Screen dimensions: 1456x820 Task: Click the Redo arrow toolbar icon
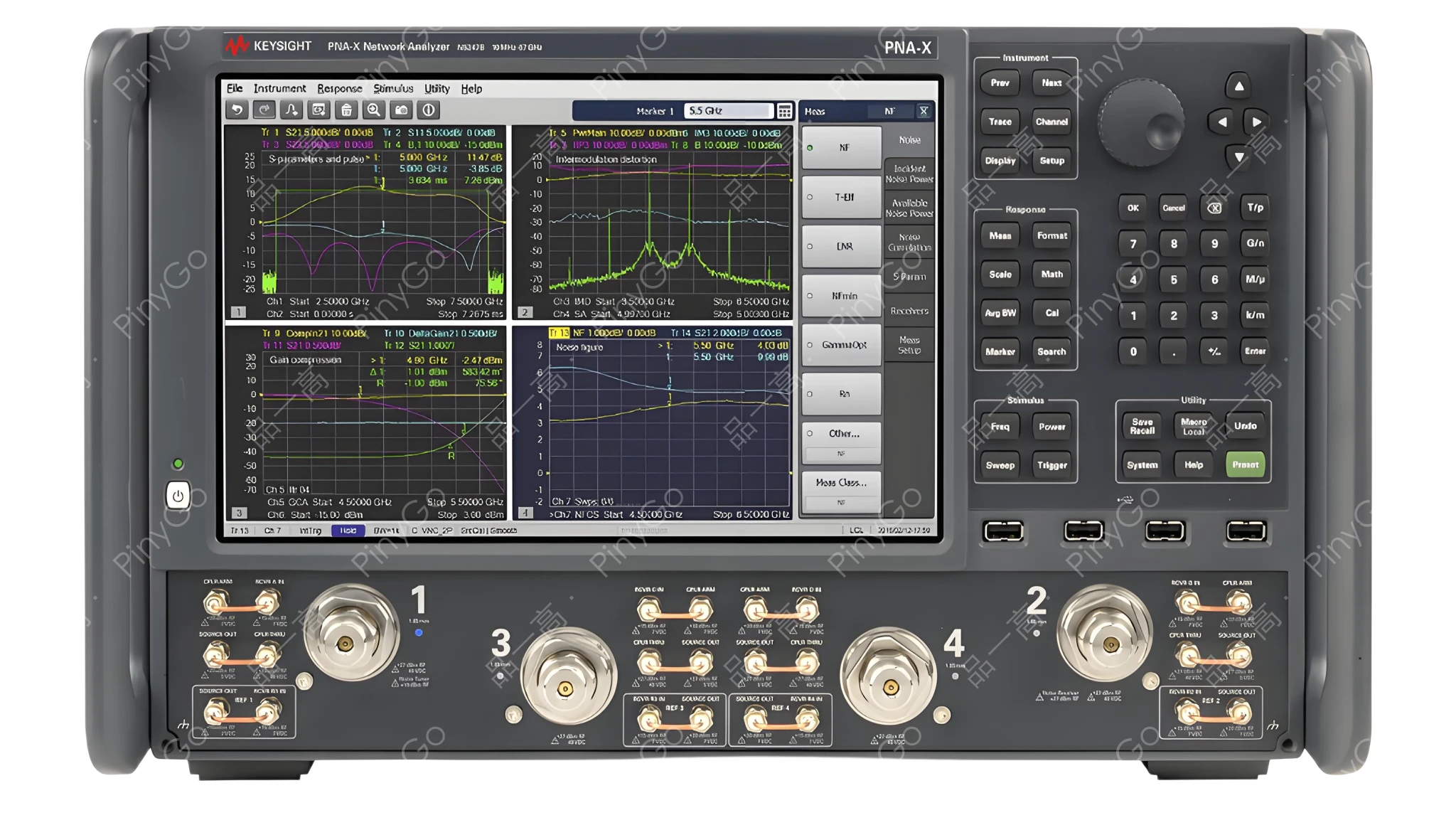(265, 109)
